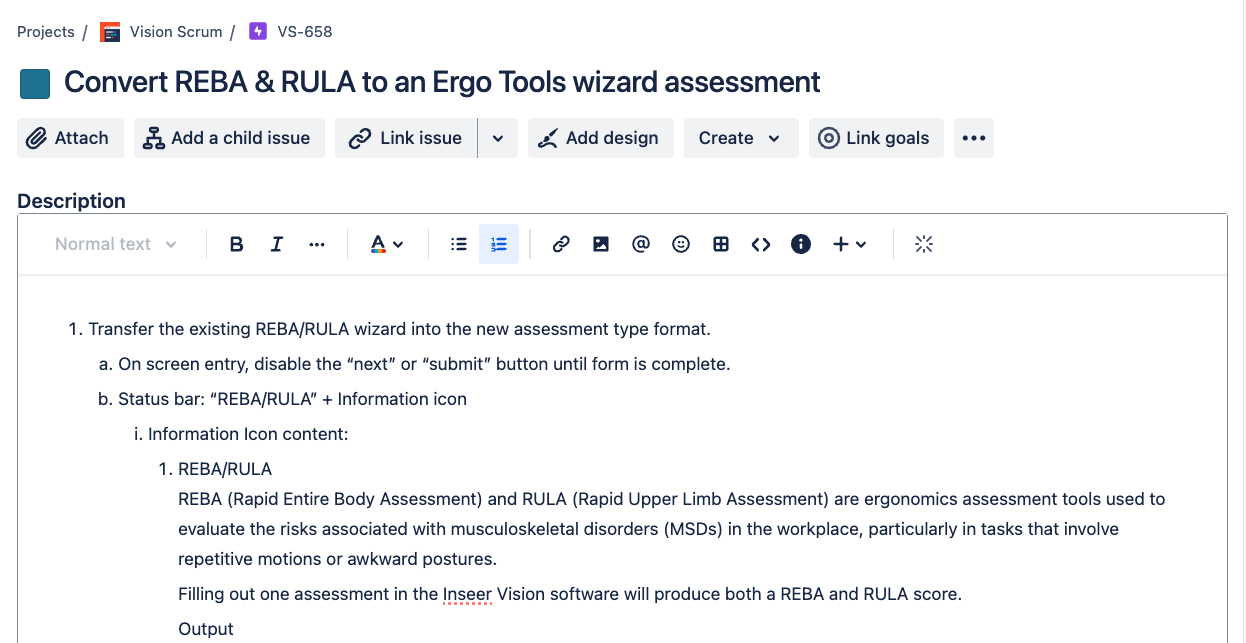Screen dimensions: 1246x643
Task: Click the issue title to edit it
Action: click(442, 82)
